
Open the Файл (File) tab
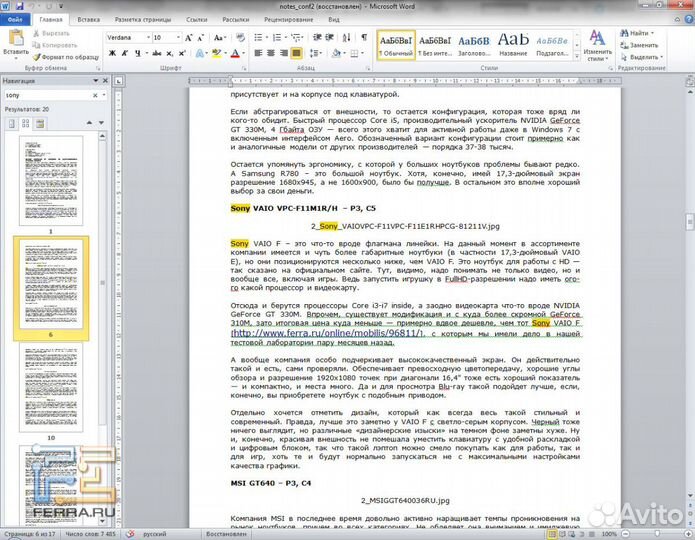[15, 20]
